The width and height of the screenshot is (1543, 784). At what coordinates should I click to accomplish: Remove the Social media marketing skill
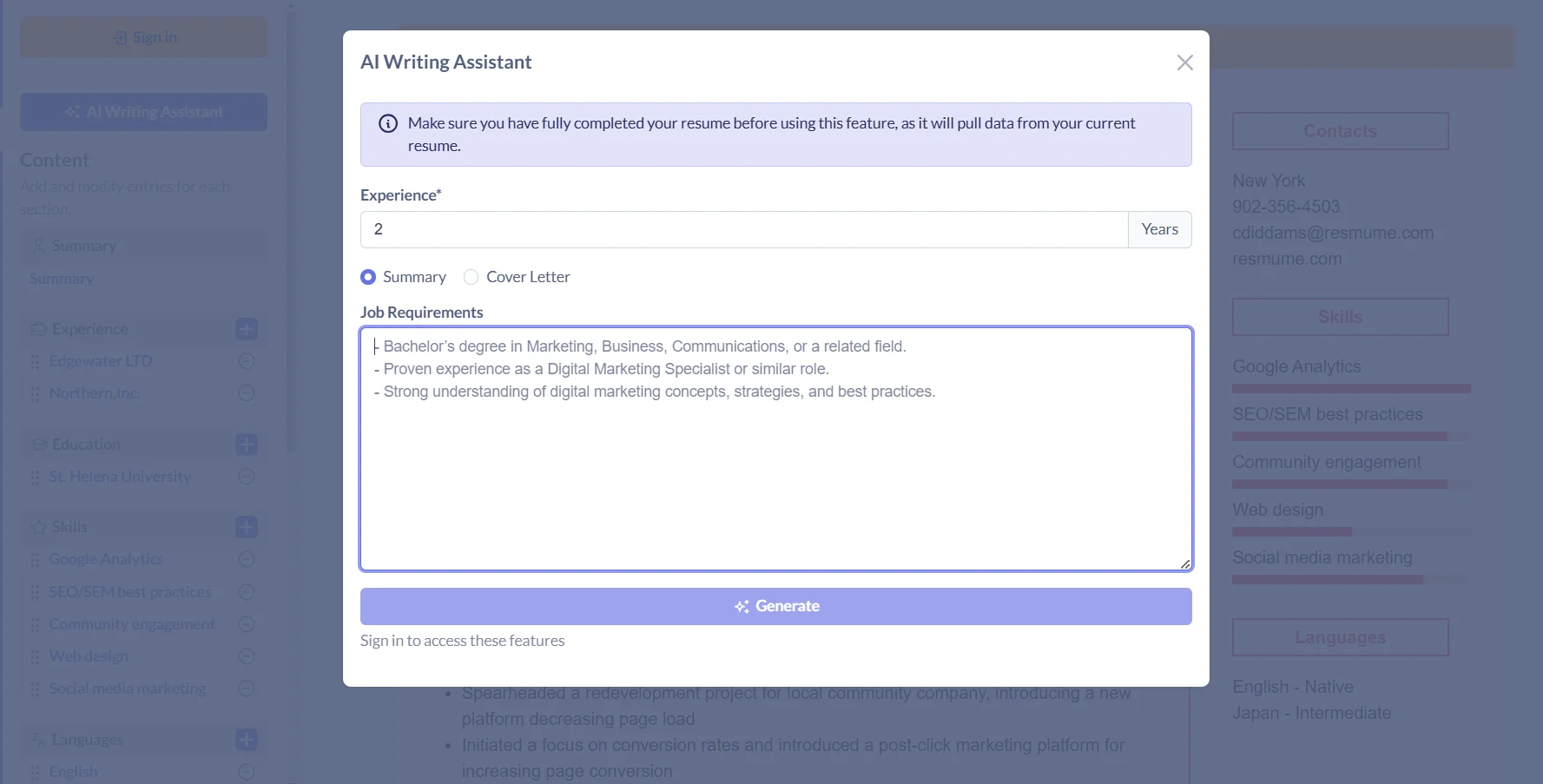(247, 688)
